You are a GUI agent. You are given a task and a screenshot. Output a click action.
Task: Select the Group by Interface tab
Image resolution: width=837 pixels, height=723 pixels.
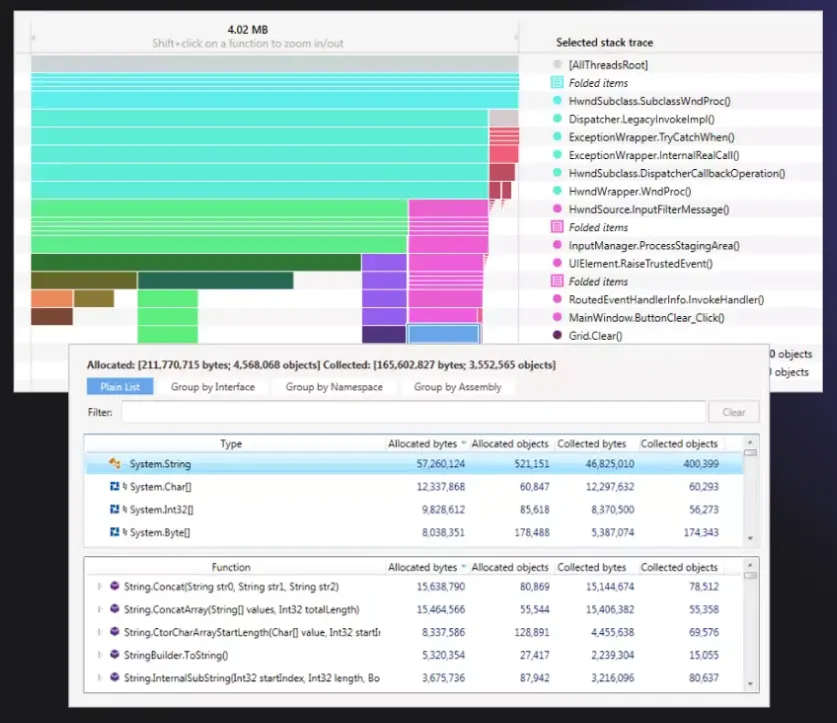[x=212, y=387]
